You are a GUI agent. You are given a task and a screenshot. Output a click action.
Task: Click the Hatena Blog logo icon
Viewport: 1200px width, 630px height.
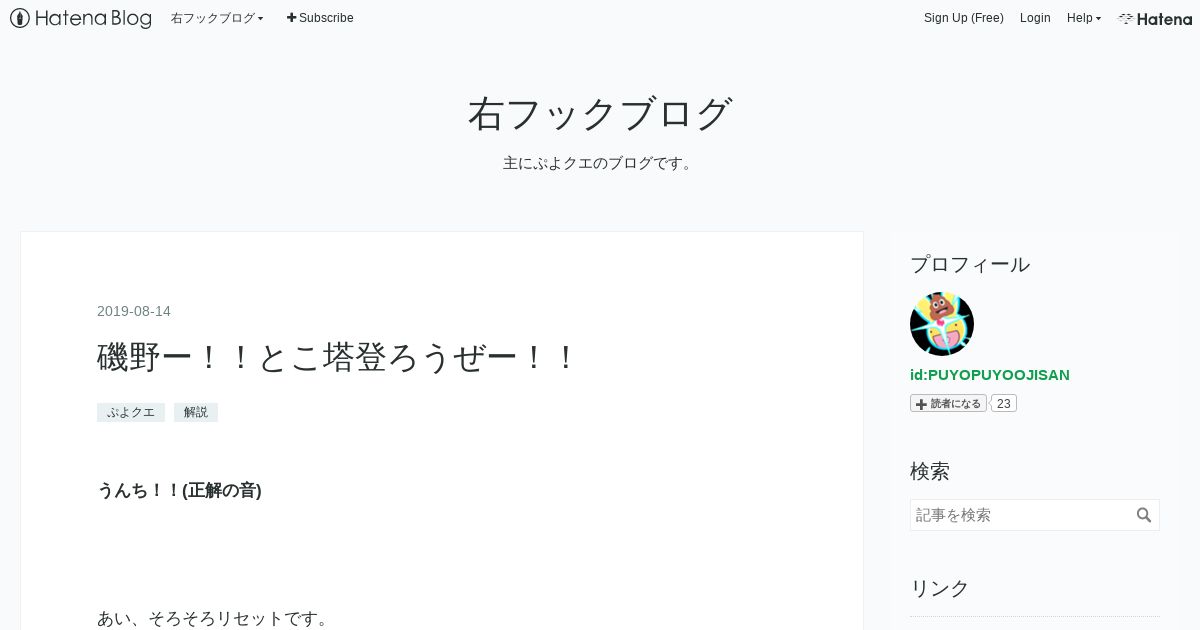click(x=20, y=18)
